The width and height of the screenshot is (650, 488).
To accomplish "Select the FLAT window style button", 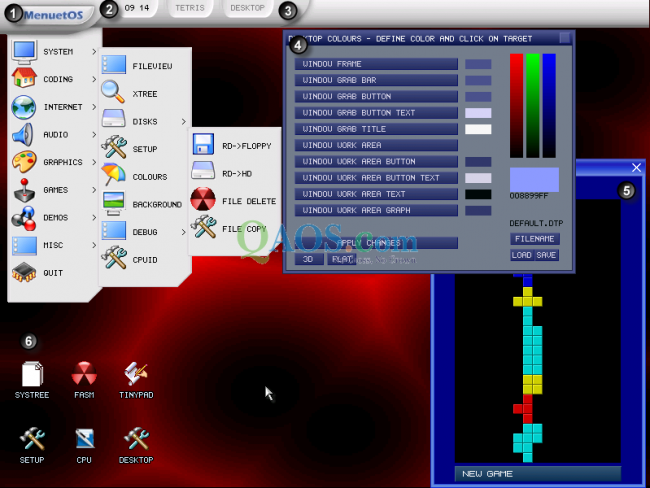I will [340, 259].
